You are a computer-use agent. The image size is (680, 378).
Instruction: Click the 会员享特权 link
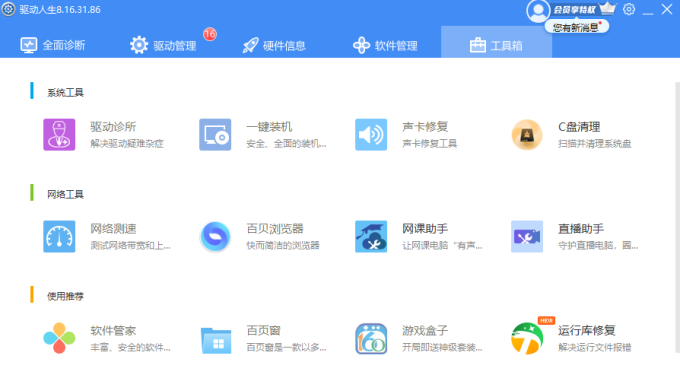pos(574,10)
